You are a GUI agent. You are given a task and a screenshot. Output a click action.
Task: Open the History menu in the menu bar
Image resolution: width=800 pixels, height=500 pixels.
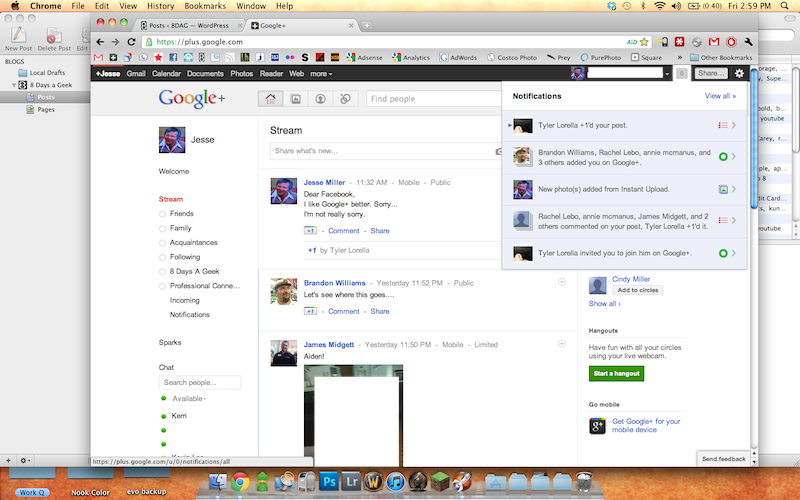pos(161,6)
